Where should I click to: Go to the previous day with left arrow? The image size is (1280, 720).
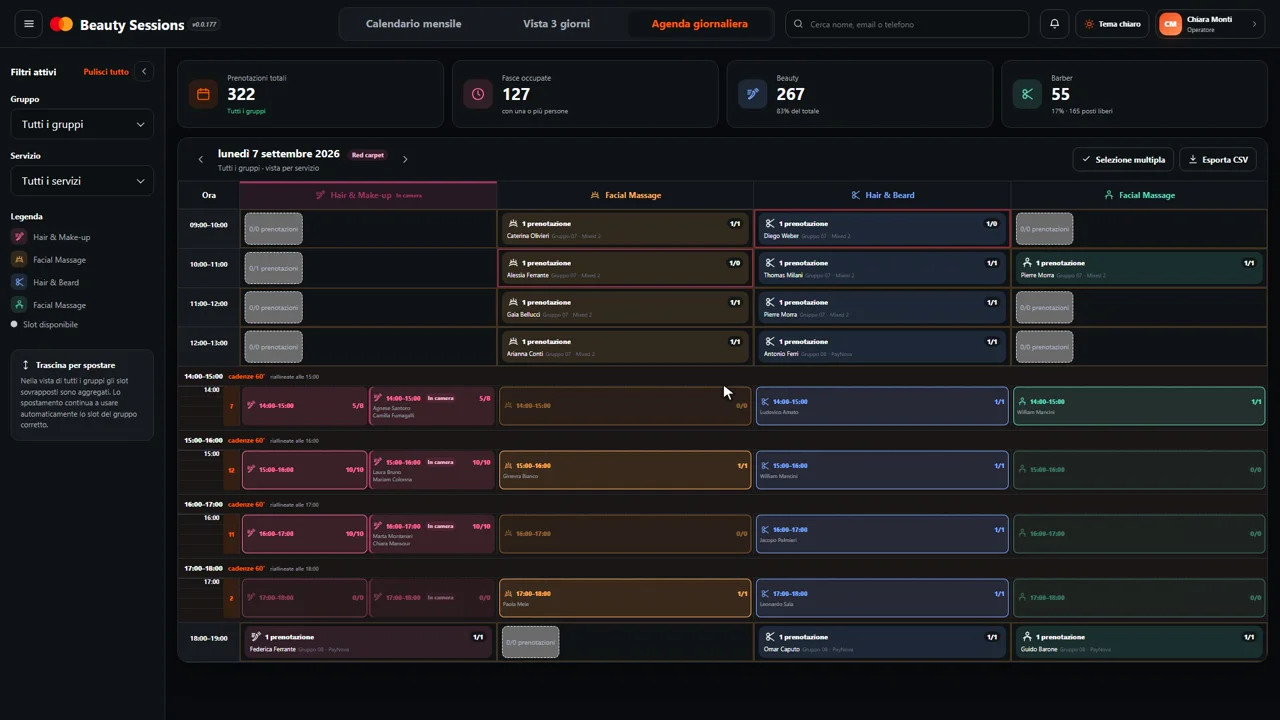[x=200, y=159]
